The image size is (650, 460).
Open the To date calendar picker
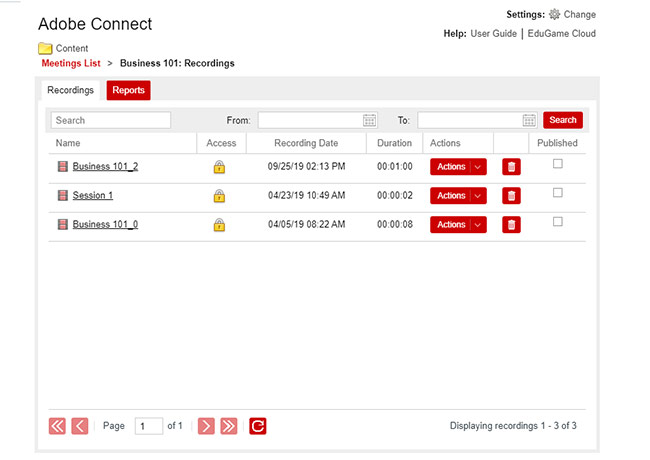529,120
